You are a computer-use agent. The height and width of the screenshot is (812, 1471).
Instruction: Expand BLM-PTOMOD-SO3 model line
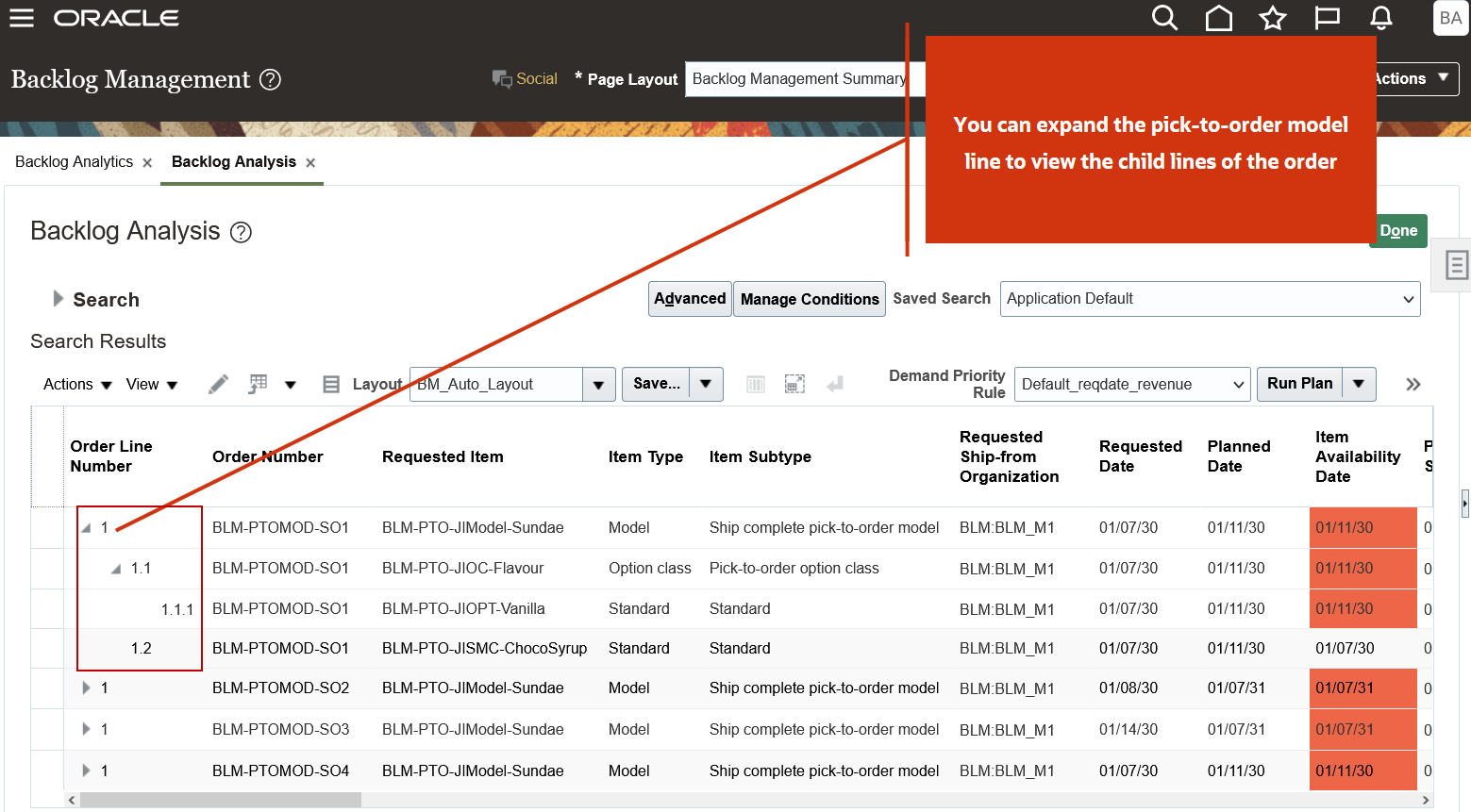[x=87, y=729]
